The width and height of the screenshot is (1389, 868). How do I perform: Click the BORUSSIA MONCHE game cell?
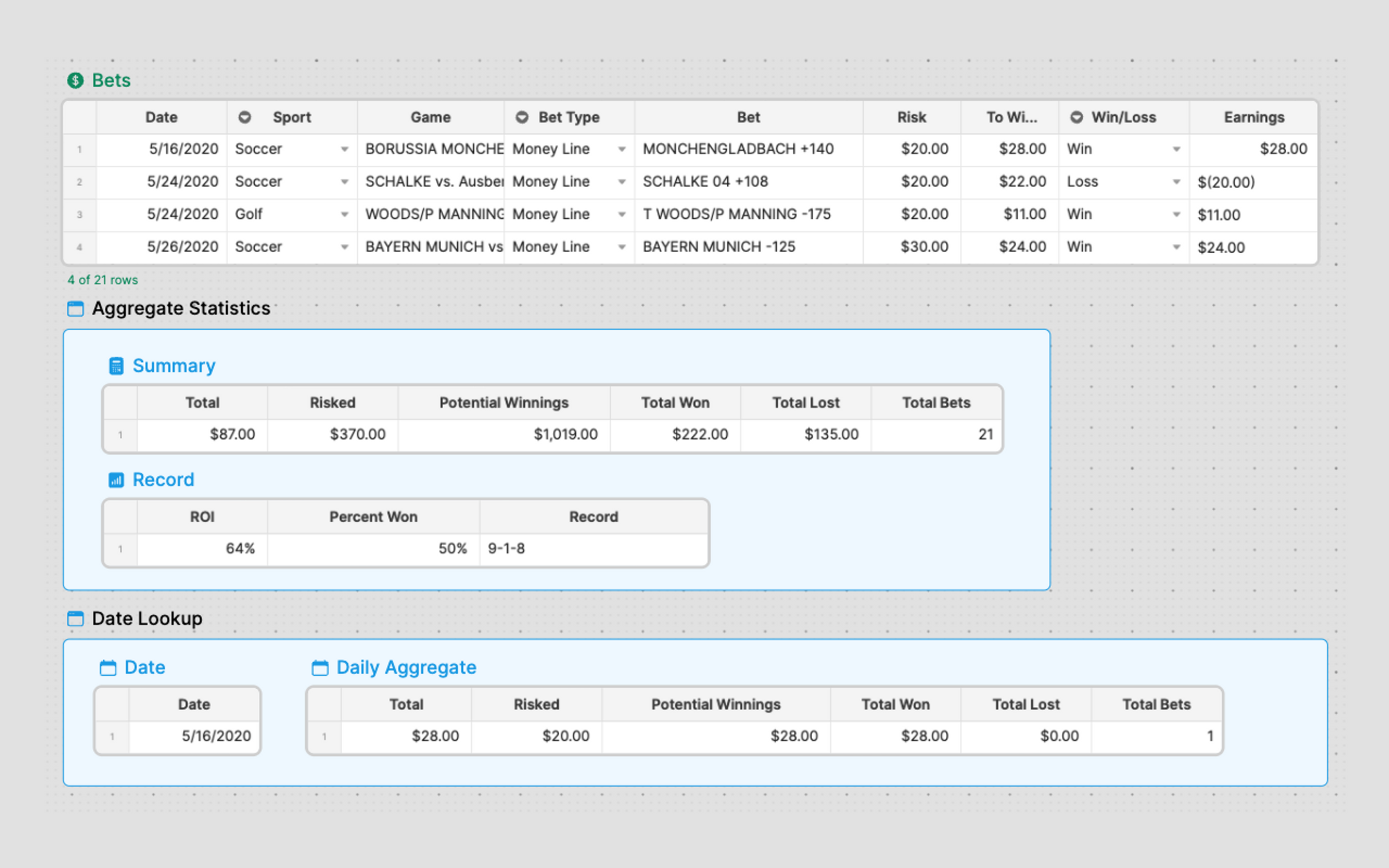pos(431,149)
